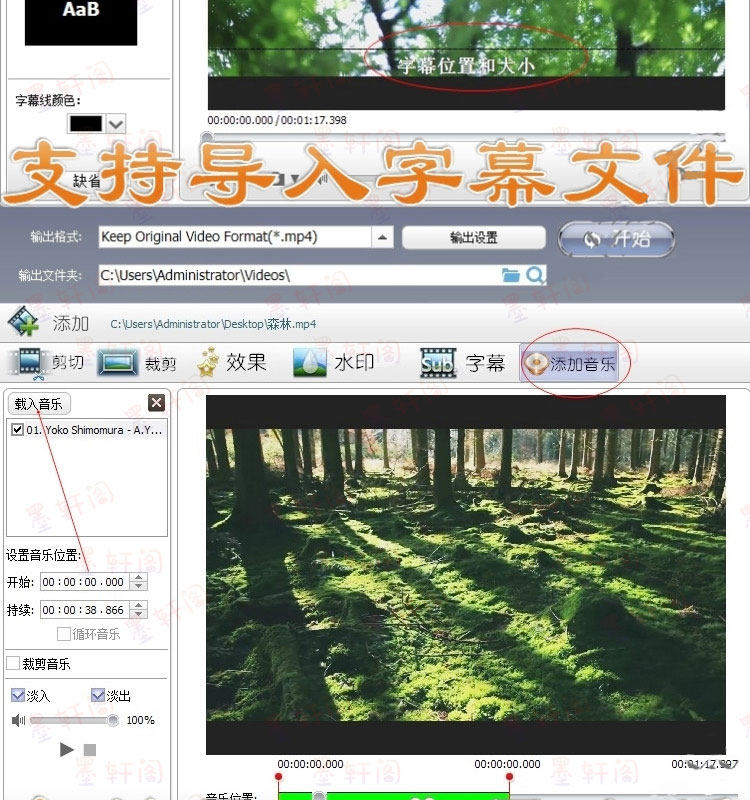Screen dimensions: 750x800
Task: Click the 开始 start conversion button
Action: pyautogui.click(x=616, y=239)
